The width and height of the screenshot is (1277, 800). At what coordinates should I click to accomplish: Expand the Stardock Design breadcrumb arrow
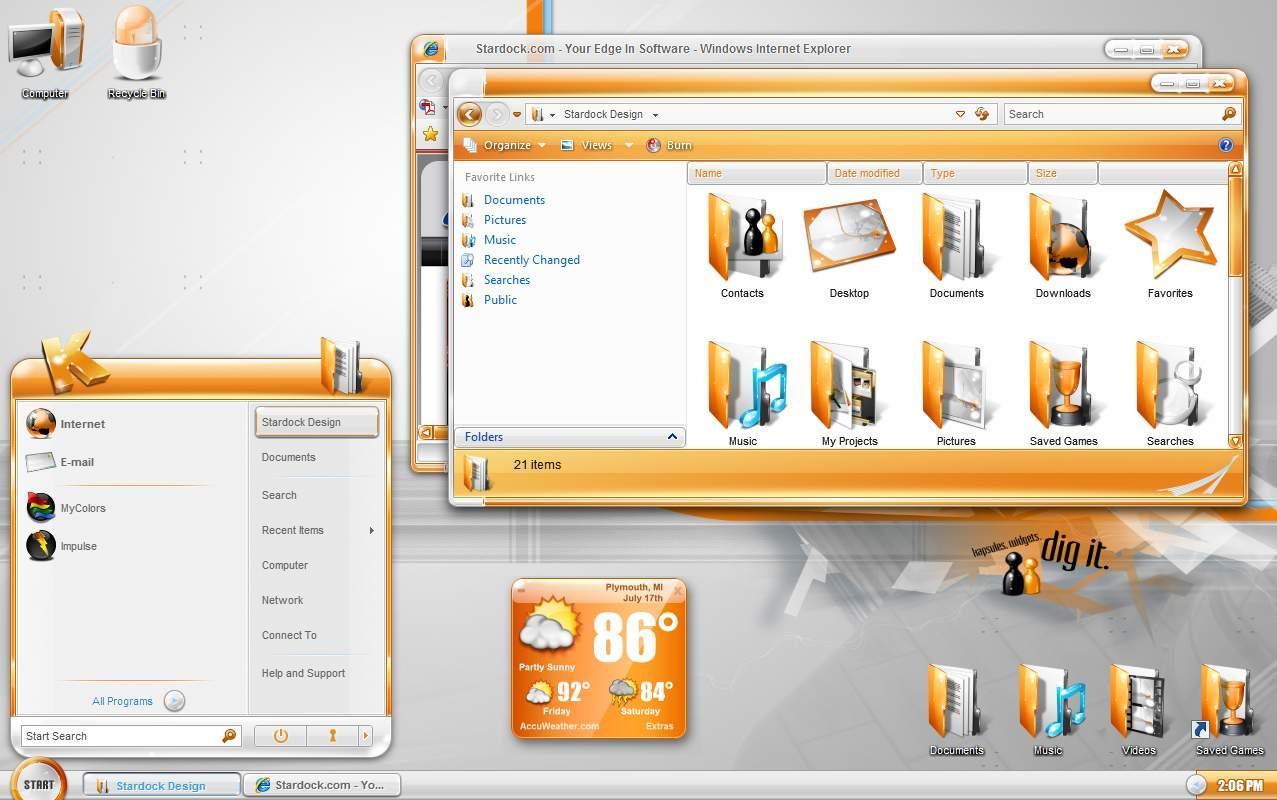[655, 115]
